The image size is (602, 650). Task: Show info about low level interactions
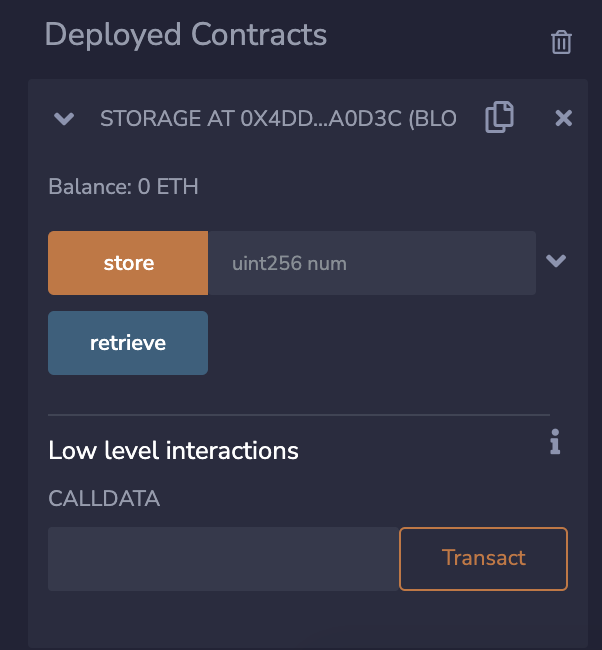click(x=555, y=442)
